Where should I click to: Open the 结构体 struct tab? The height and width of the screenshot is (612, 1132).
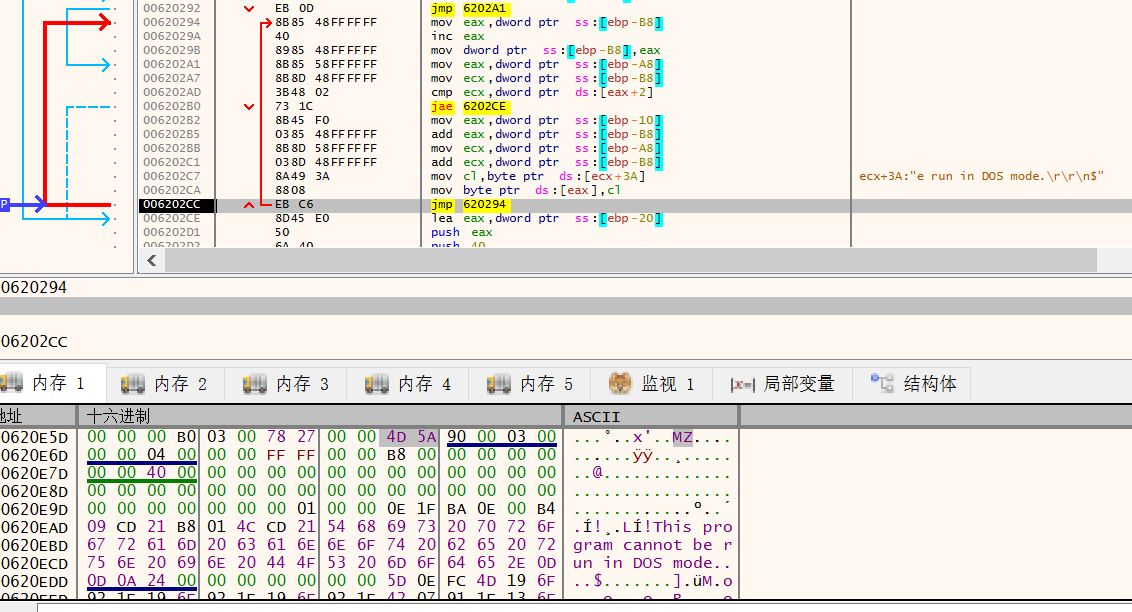(x=913, y=383)
